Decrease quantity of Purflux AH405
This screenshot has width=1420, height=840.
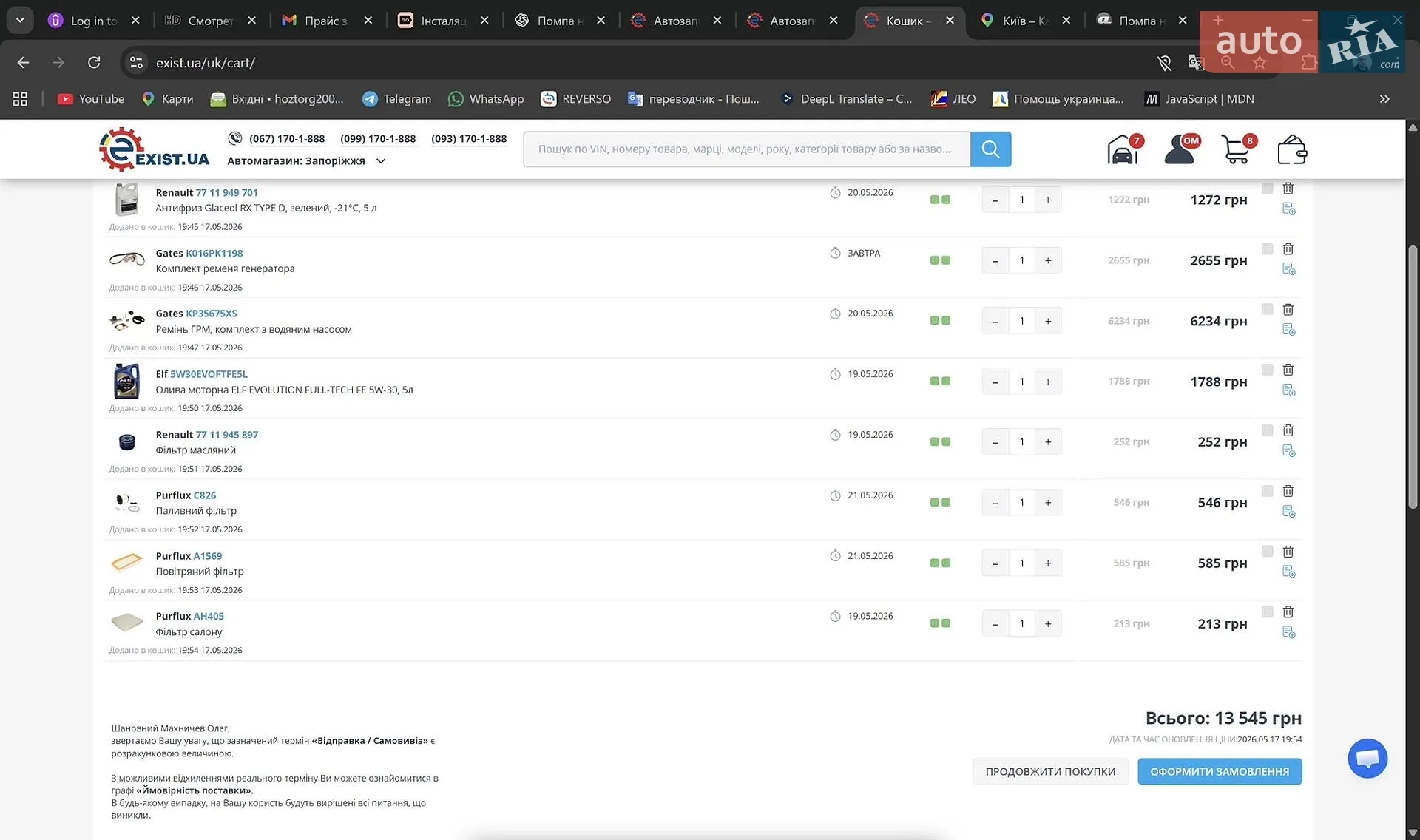tap(995, 623)
